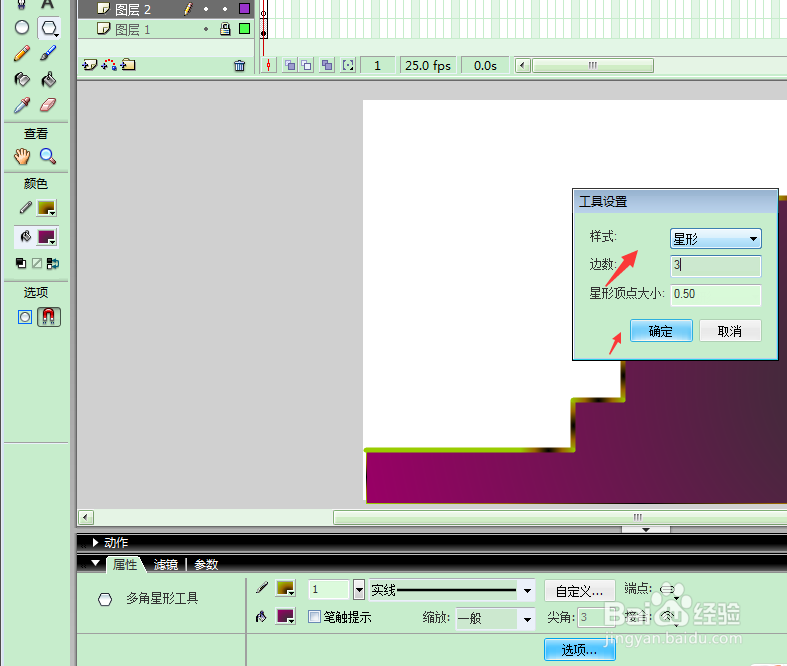Click the 边数 sides input field
This screenshot has height=666, width=787.
click(x=716, y=265)
